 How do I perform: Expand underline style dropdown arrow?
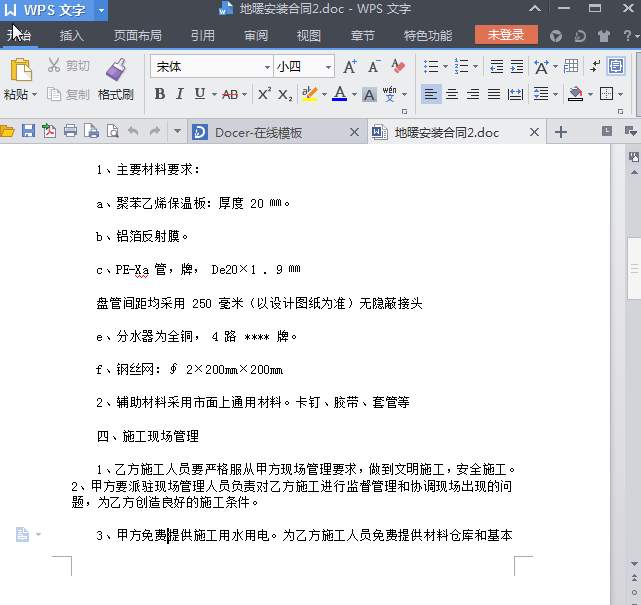click(214, 95)
